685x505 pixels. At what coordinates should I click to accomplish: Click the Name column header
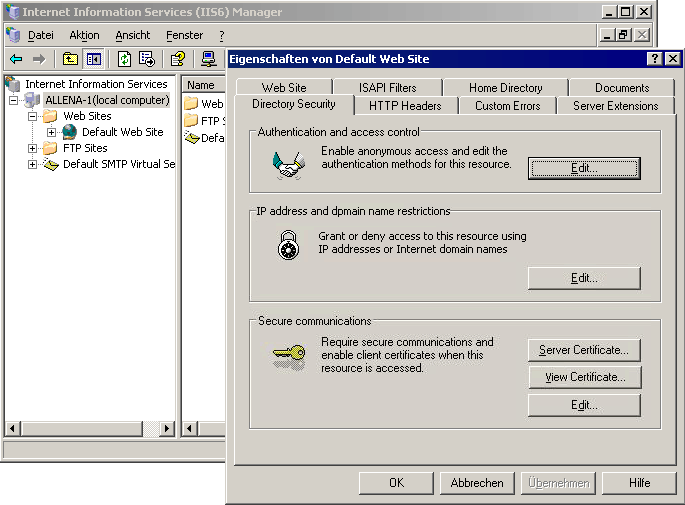204,85
